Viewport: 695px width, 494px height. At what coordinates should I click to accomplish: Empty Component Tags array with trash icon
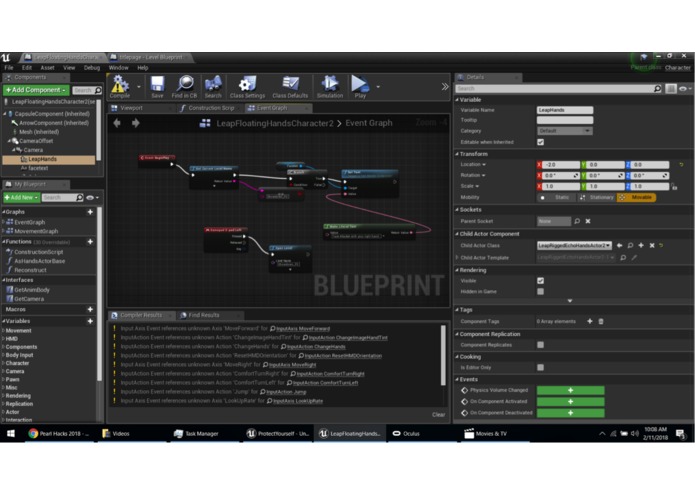[x=601, y=321]
